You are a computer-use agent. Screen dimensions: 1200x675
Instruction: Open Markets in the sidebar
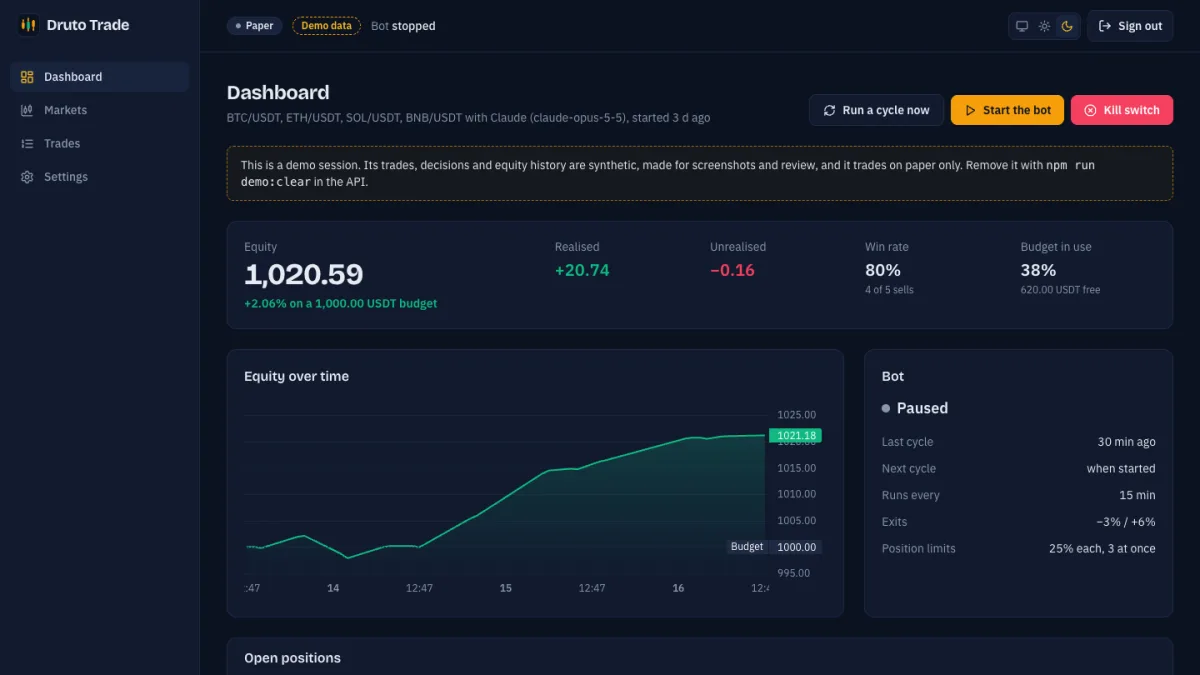[99, 110]
